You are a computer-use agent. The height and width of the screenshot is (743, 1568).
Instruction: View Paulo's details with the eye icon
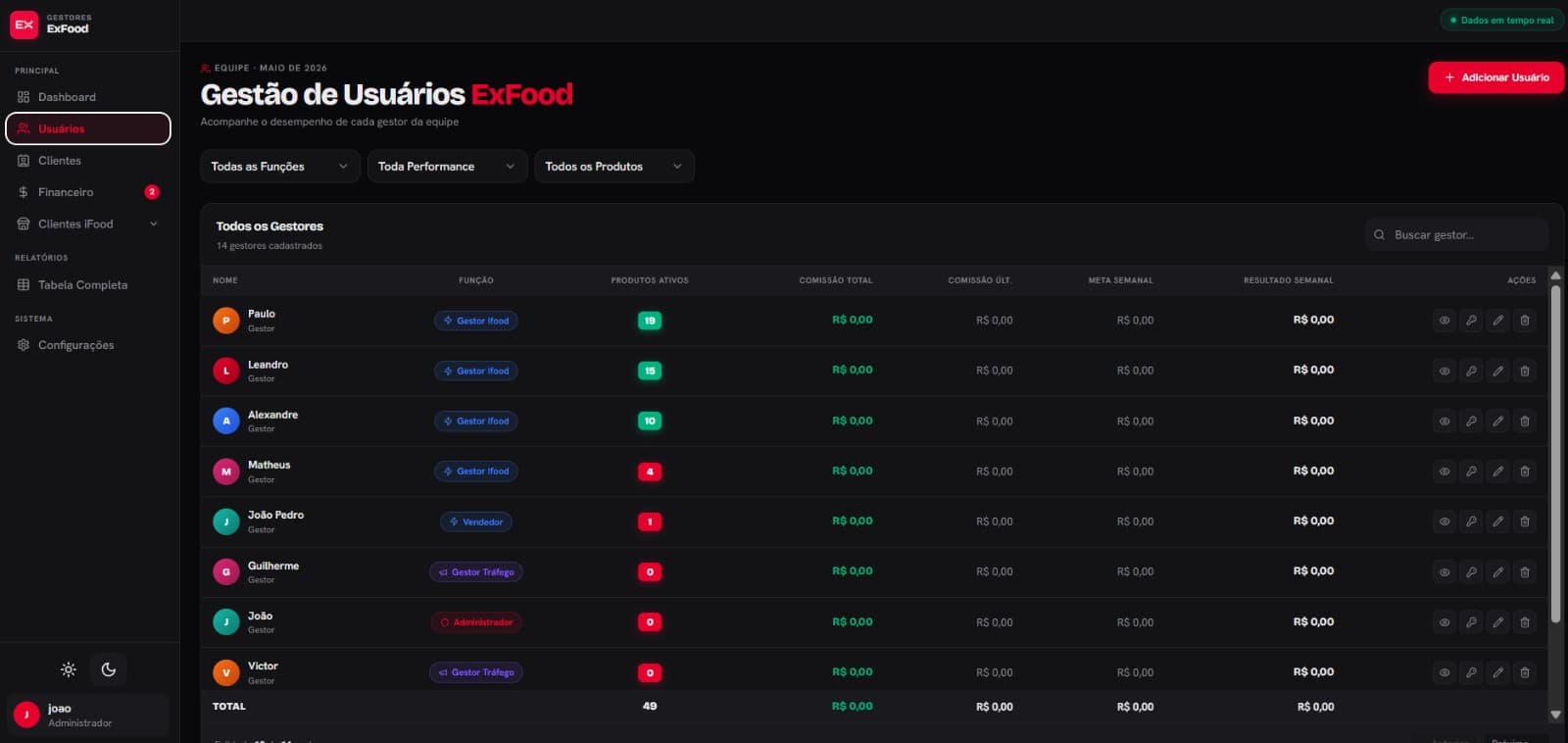click(x=1445, y=321)
